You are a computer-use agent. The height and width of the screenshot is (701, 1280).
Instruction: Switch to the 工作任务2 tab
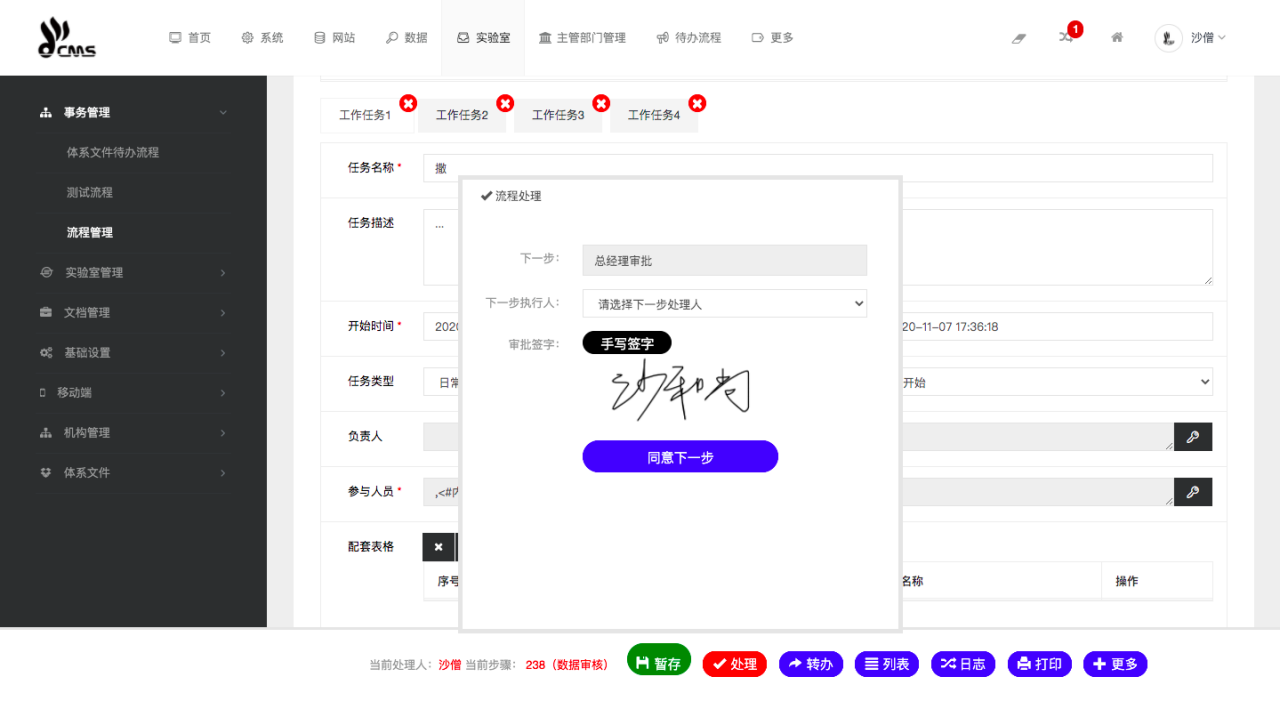pyautogui.click(x=462, y=115)
